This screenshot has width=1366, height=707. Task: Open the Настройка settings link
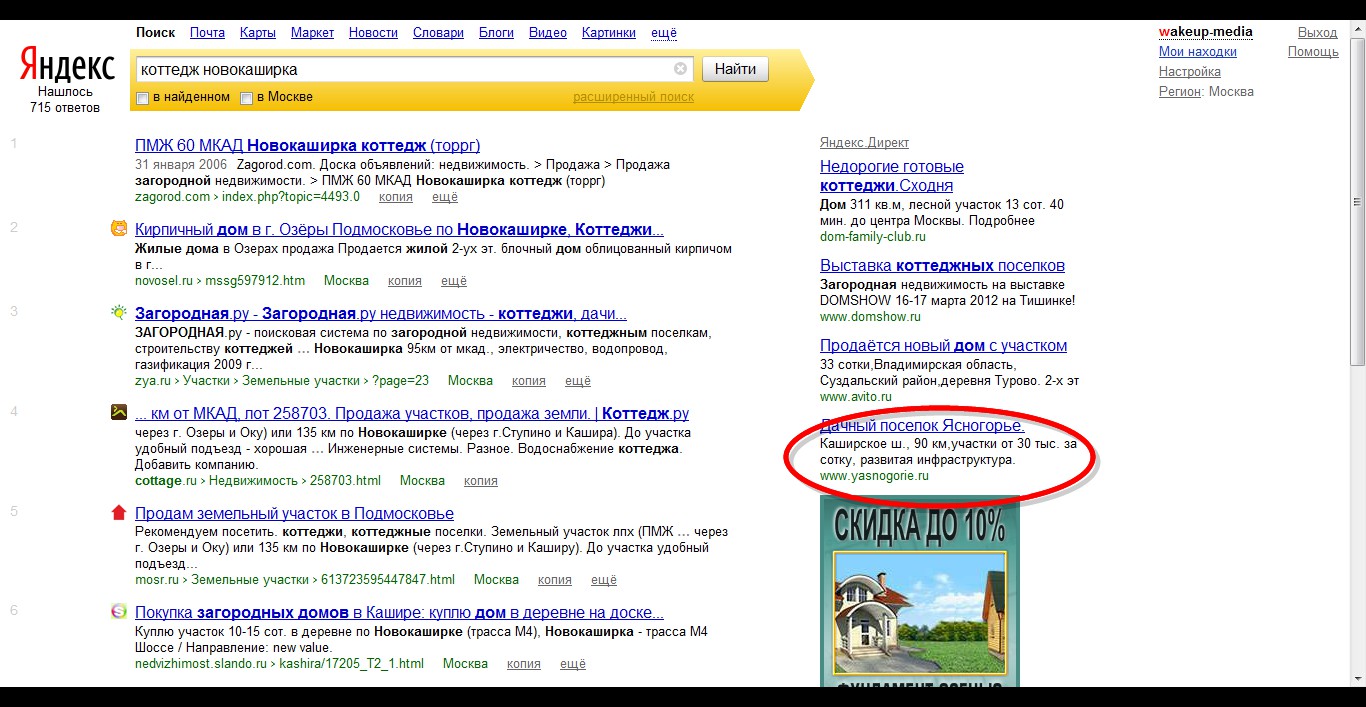point(1190,72)
